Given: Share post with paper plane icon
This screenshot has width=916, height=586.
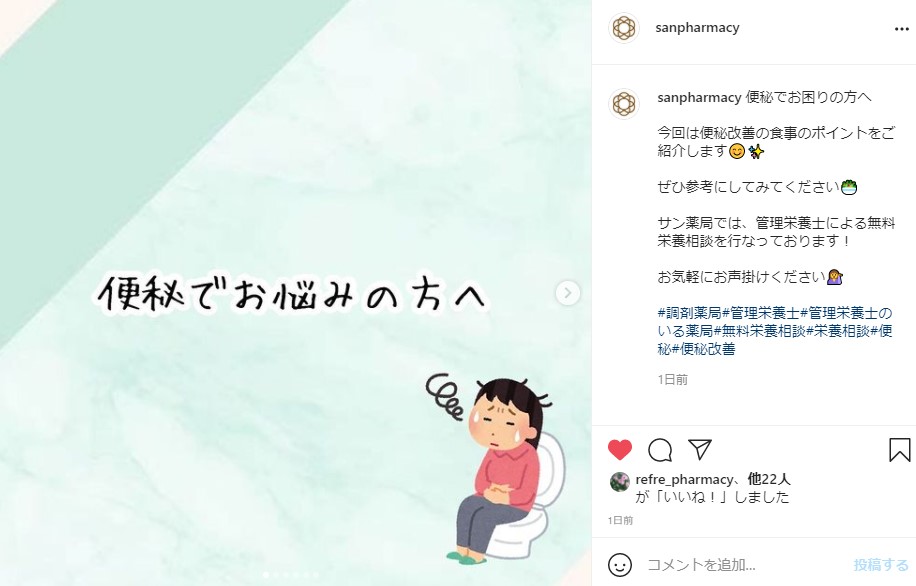Looking at the screenshot, I should pos(700,449).
